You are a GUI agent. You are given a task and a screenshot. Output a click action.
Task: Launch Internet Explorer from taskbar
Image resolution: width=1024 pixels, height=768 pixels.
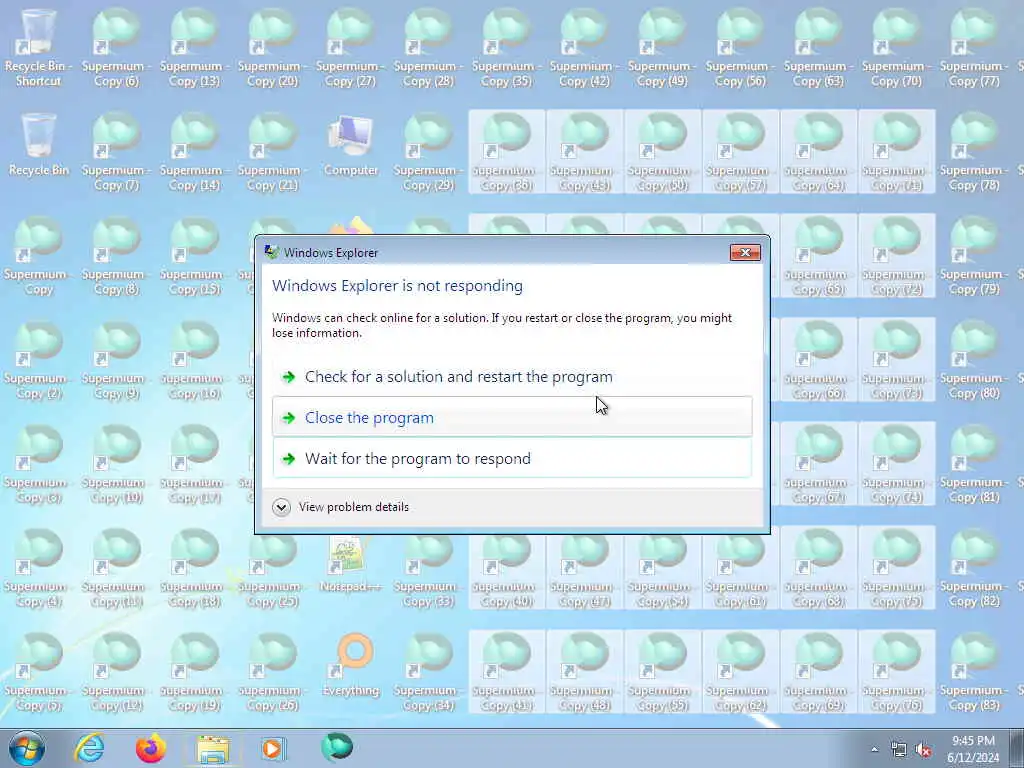pyautogui.click(x=89, y=748)
